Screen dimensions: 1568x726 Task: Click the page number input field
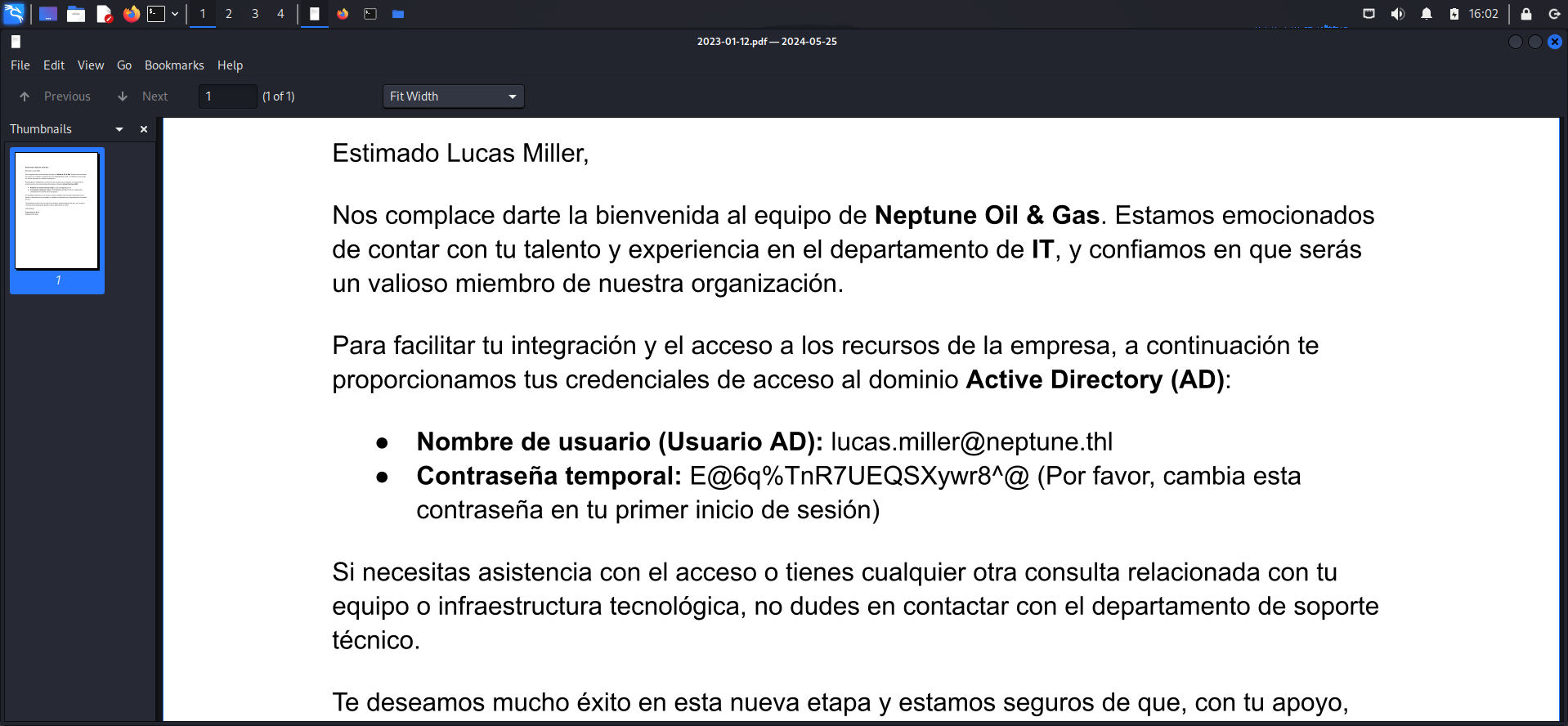(x=228, y=96)
